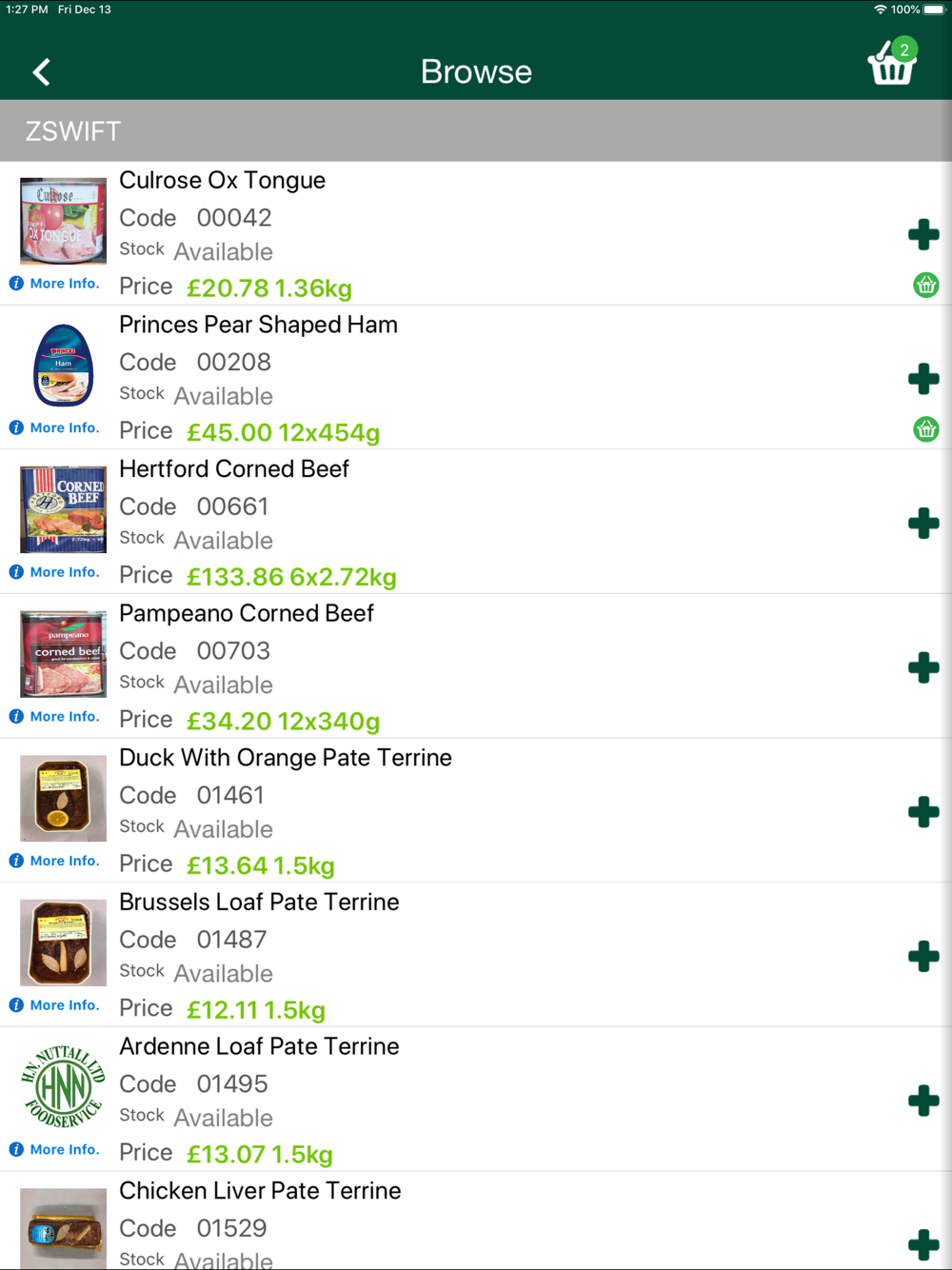Image resolution: width=952 pixels, height=1270 pixels.
Task: Add Culrose Ox Tongue with plus icon
Action: click(923, 235)
